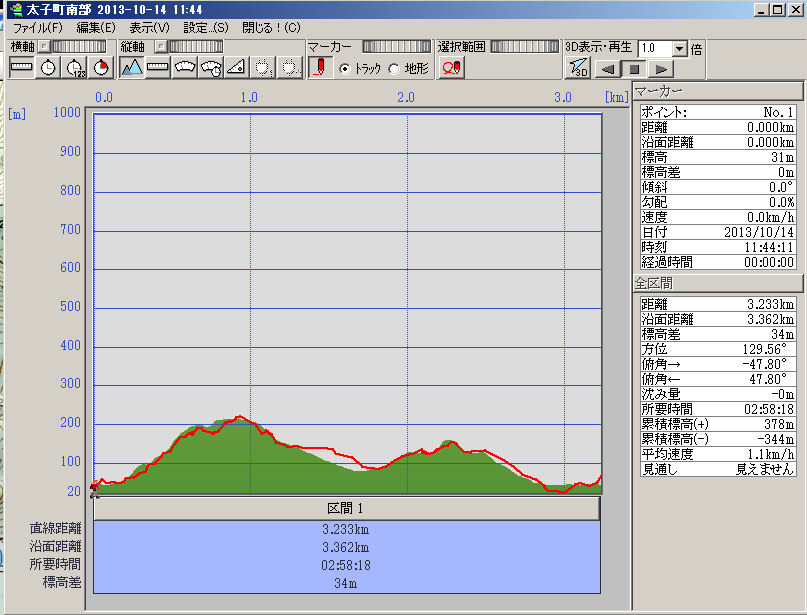Select the トラック radio button
Image resolution: width=807 pixels, height=615 pixels.
point(345,69)
